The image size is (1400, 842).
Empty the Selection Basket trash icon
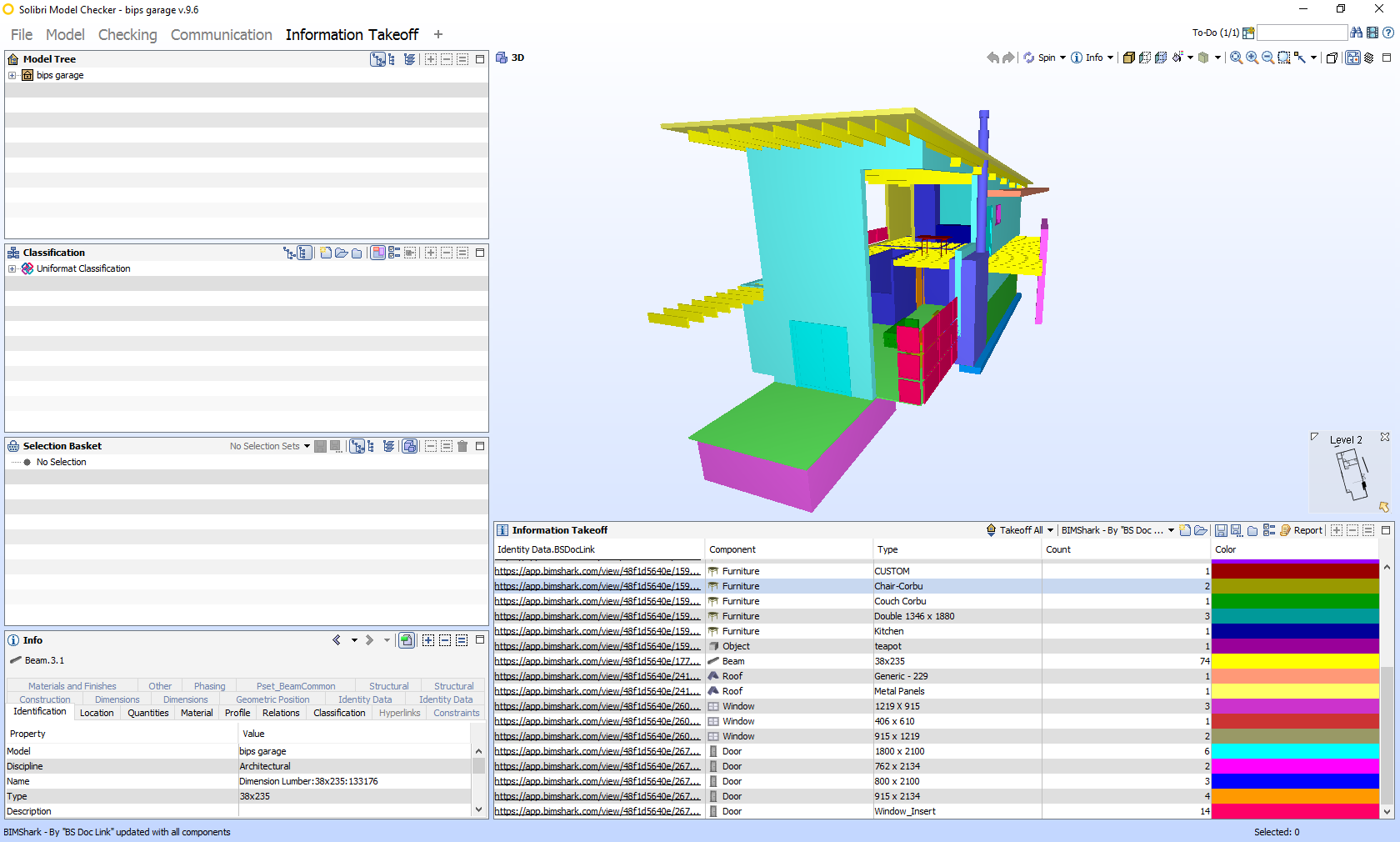[462, 446]
